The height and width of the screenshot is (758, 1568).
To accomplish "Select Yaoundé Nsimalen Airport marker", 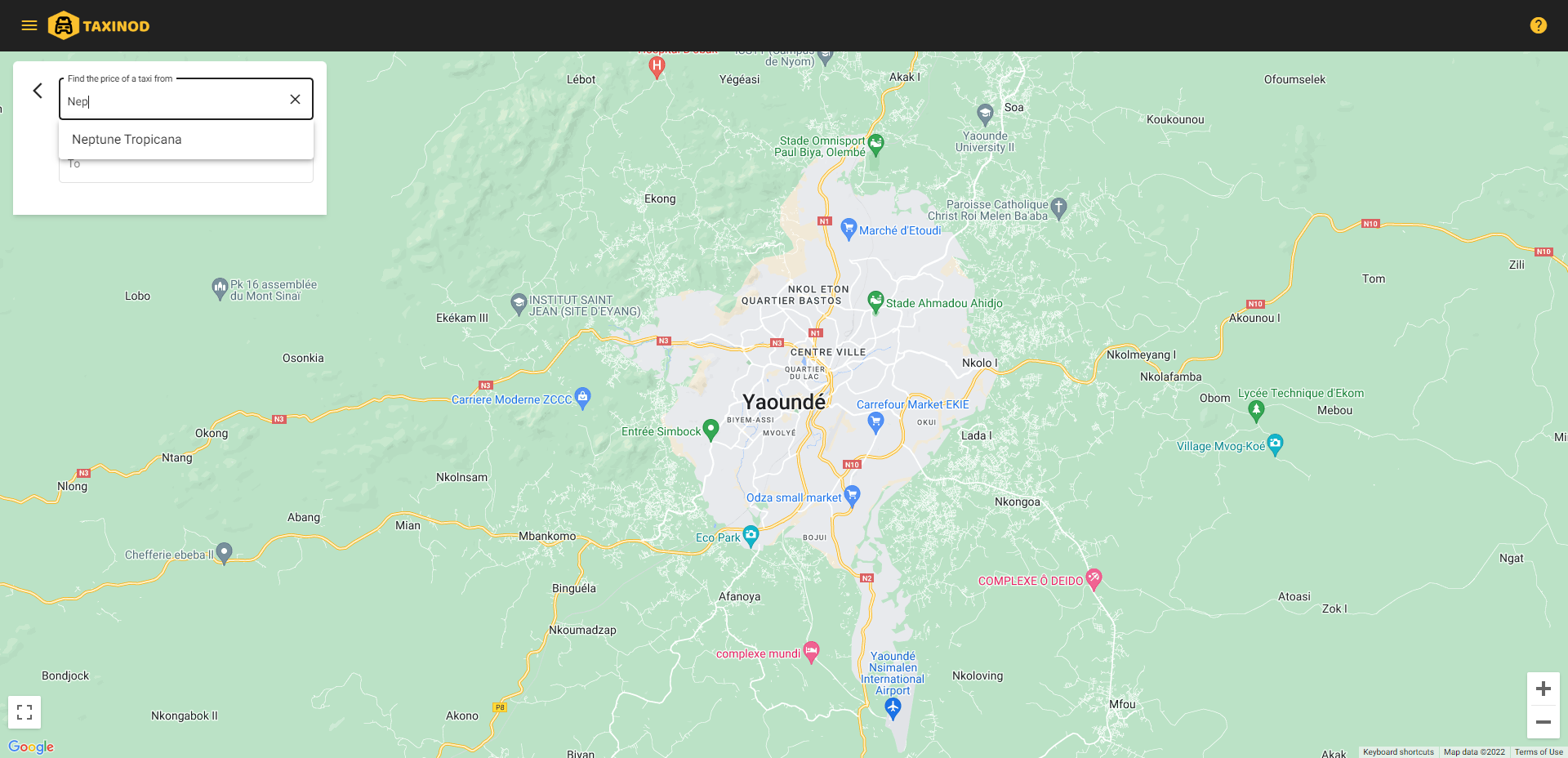I will click(893, 709).
